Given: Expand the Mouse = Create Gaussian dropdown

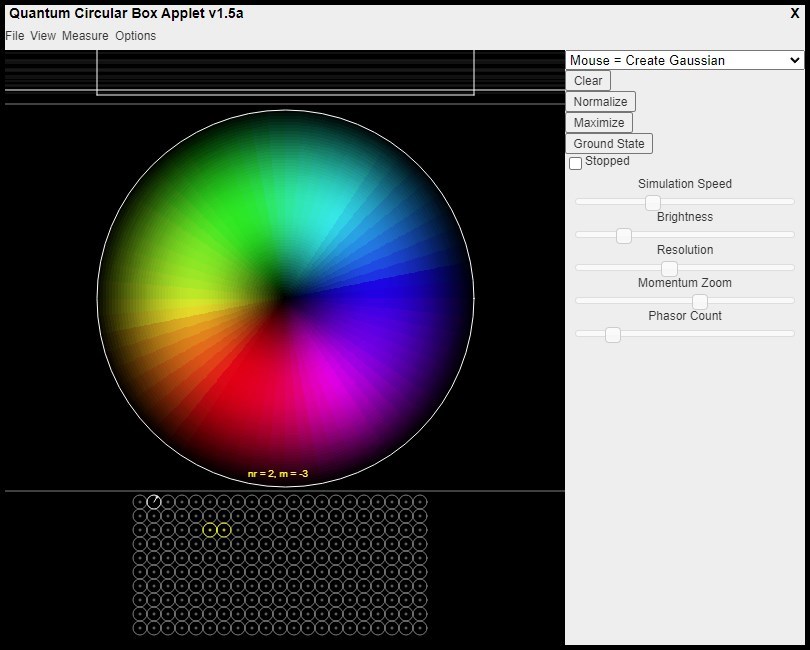Looking at the screenshot, I should [x=684, y=60].
